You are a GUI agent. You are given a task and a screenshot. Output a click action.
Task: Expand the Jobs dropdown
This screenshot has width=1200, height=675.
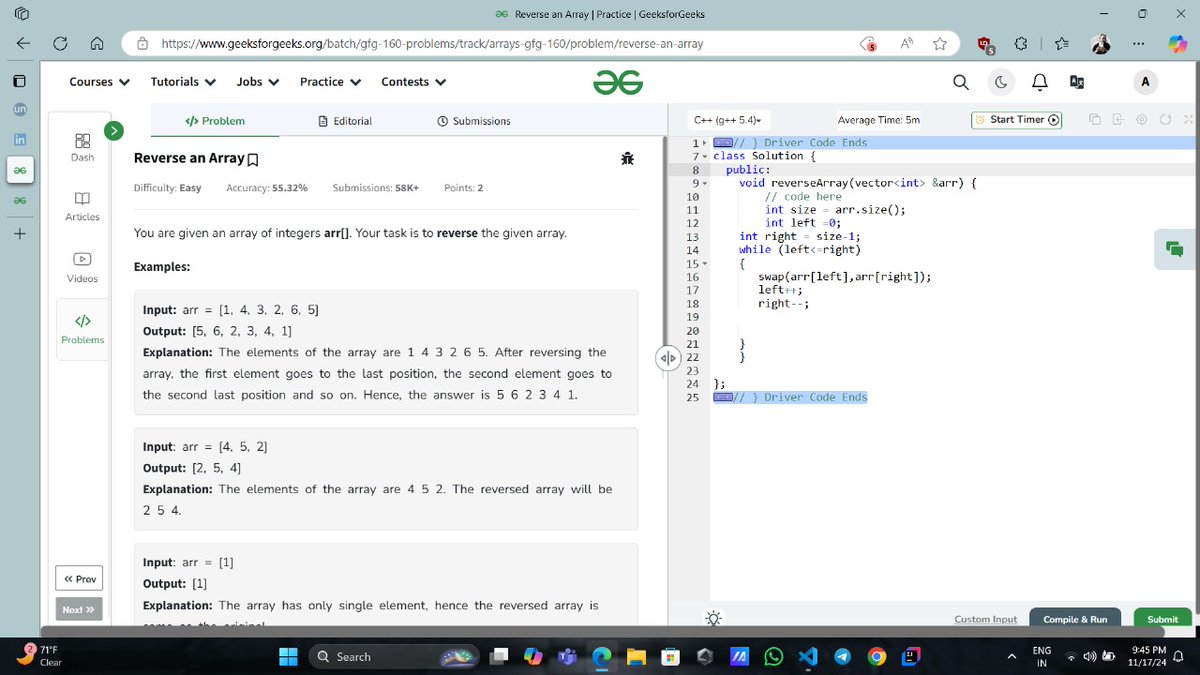click(x=257, y=82)
